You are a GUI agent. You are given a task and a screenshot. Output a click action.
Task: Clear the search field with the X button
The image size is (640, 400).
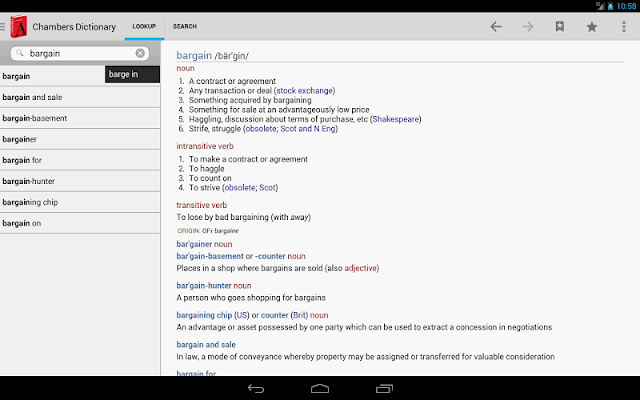click(x=140, y=53)
